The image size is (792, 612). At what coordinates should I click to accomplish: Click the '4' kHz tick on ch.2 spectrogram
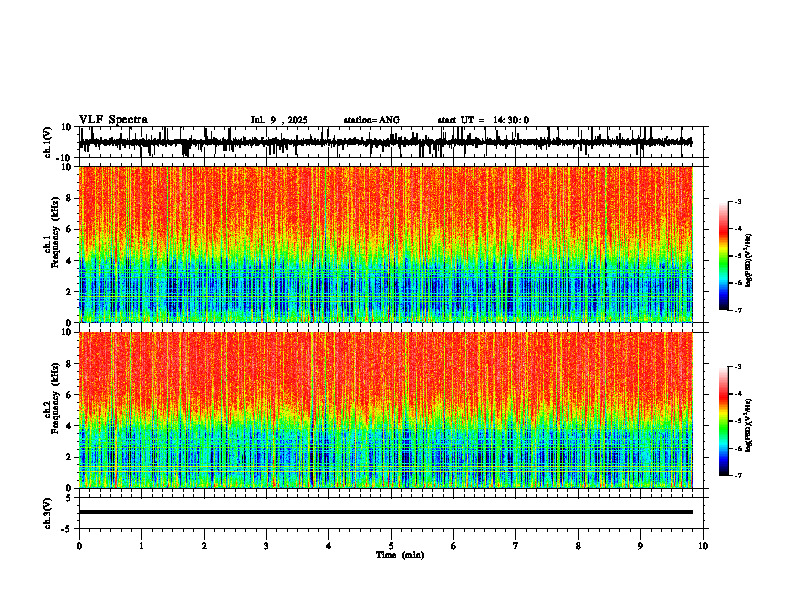coord(69,426)
